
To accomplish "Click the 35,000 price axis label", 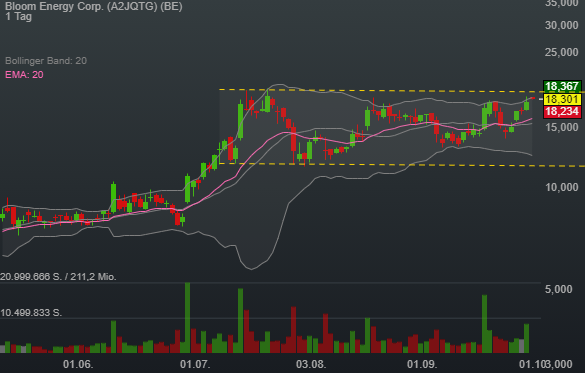I will 562,3.
